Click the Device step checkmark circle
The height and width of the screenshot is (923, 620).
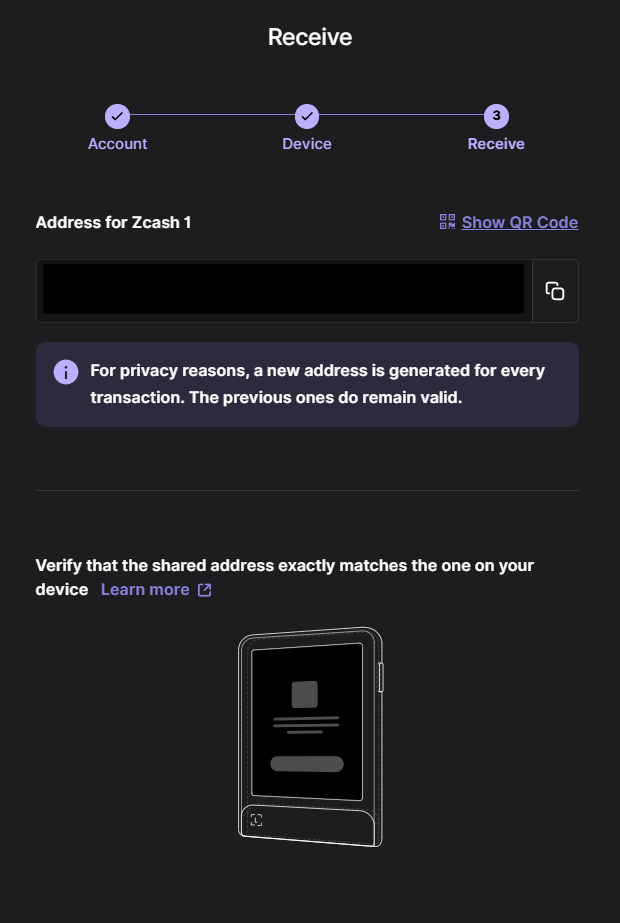click(307, 116)
